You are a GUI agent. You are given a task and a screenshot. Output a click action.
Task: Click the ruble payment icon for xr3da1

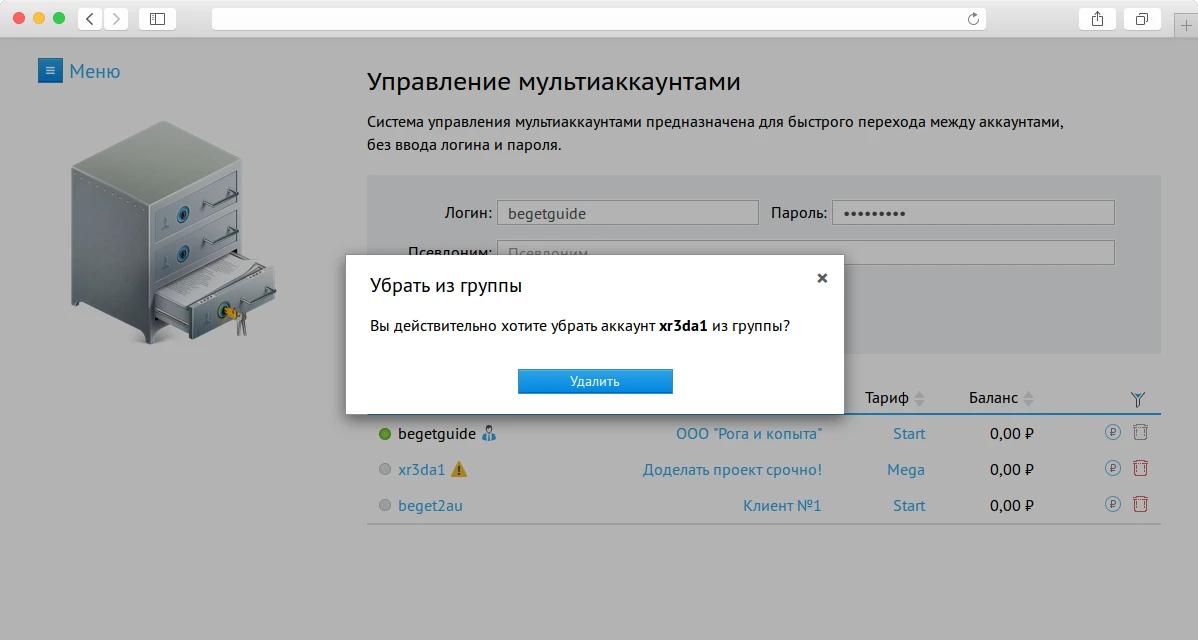click(x=1113, y=469)
